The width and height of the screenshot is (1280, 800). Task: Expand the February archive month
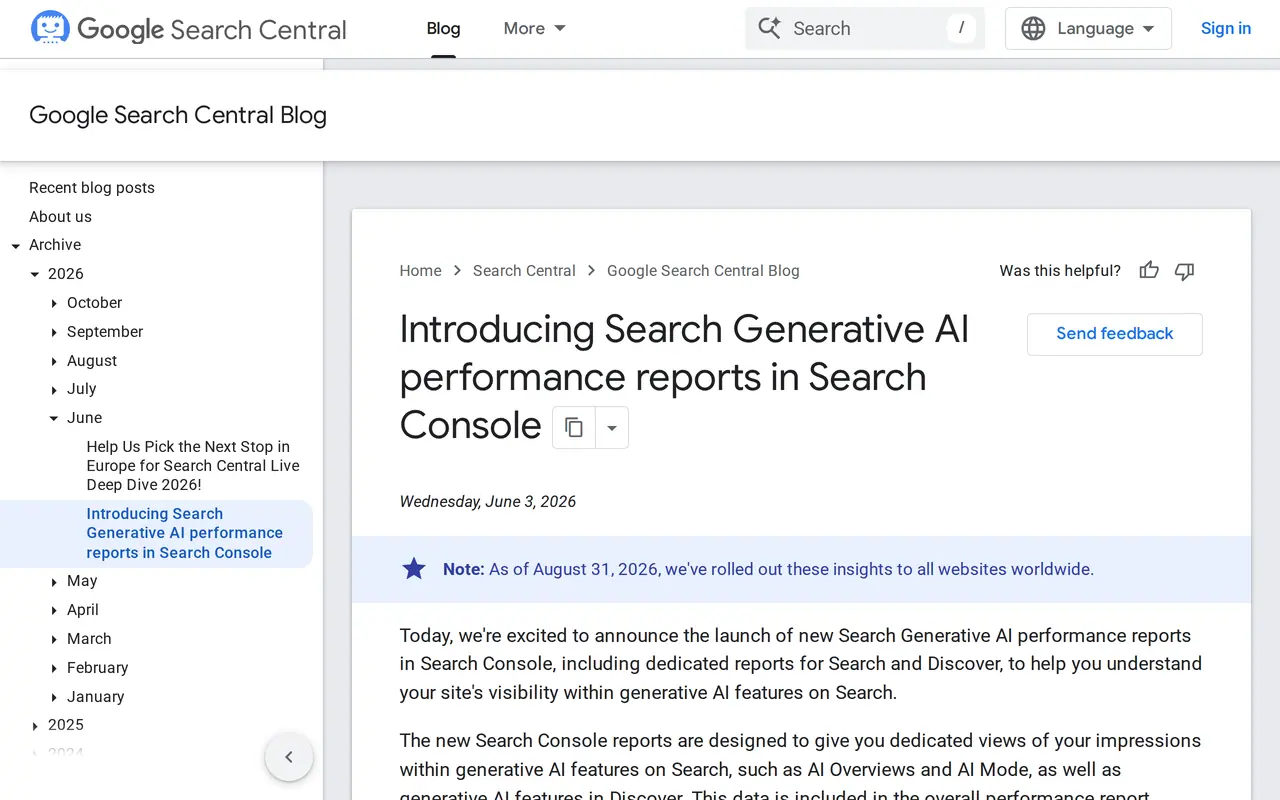pos(54,669)
